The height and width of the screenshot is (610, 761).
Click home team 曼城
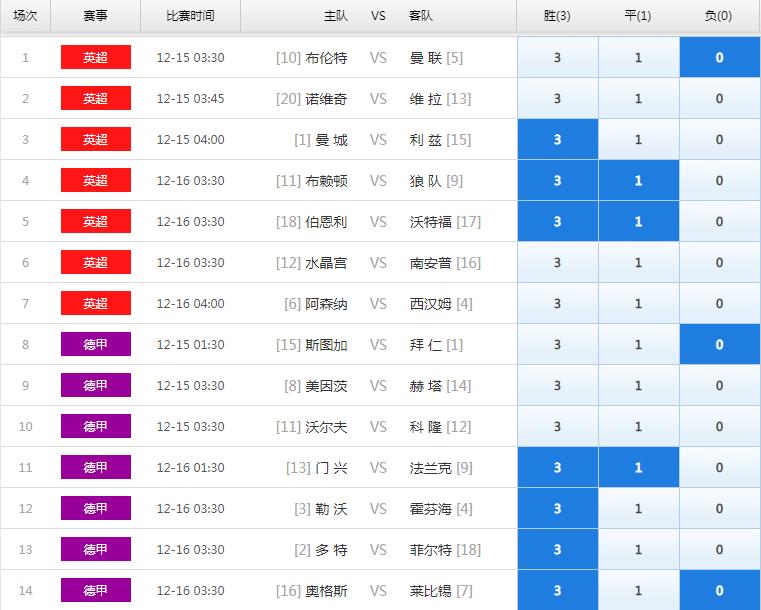tap(331, 140)
